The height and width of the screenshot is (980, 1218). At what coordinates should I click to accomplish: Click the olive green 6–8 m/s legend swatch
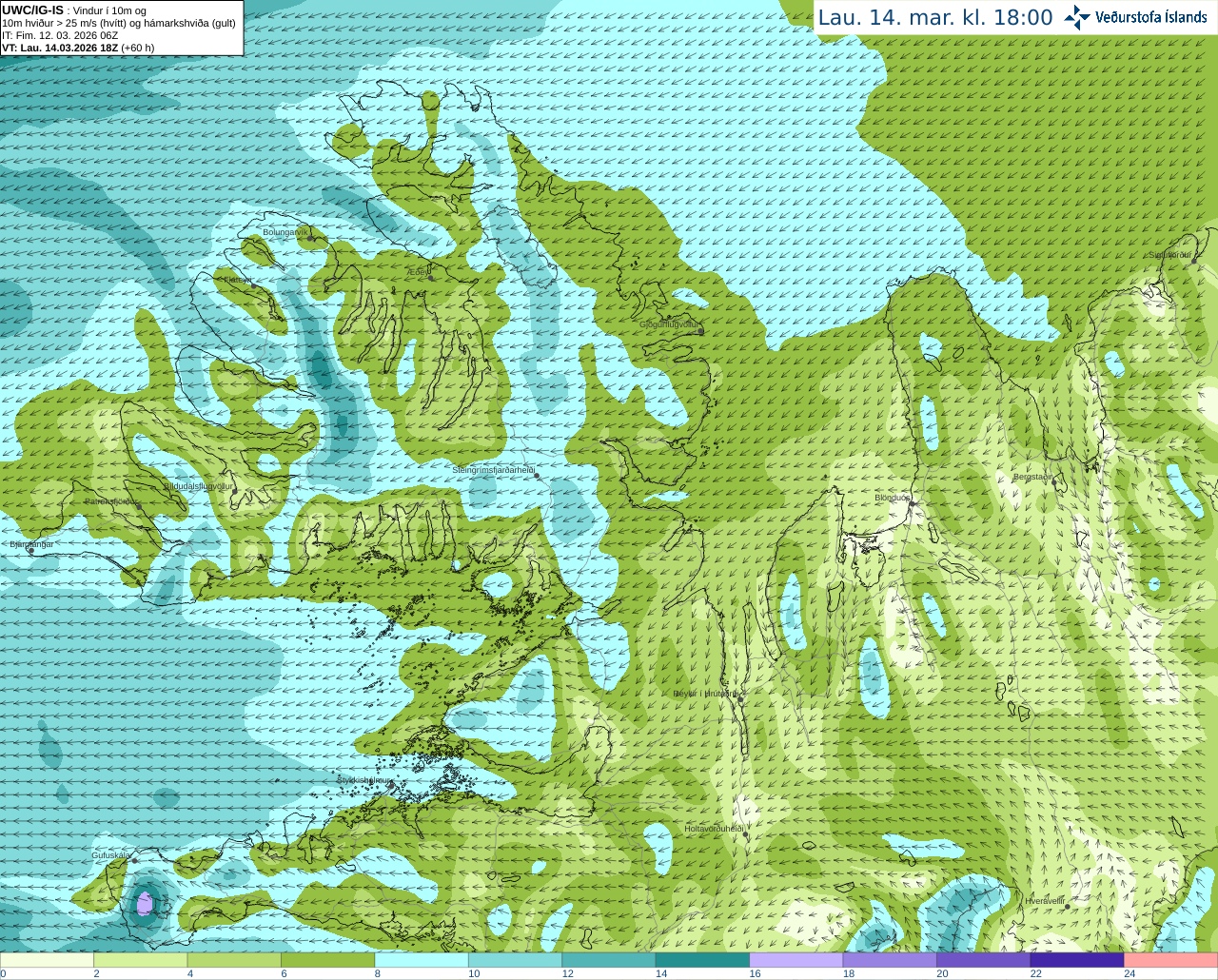(x=327, y=960)
